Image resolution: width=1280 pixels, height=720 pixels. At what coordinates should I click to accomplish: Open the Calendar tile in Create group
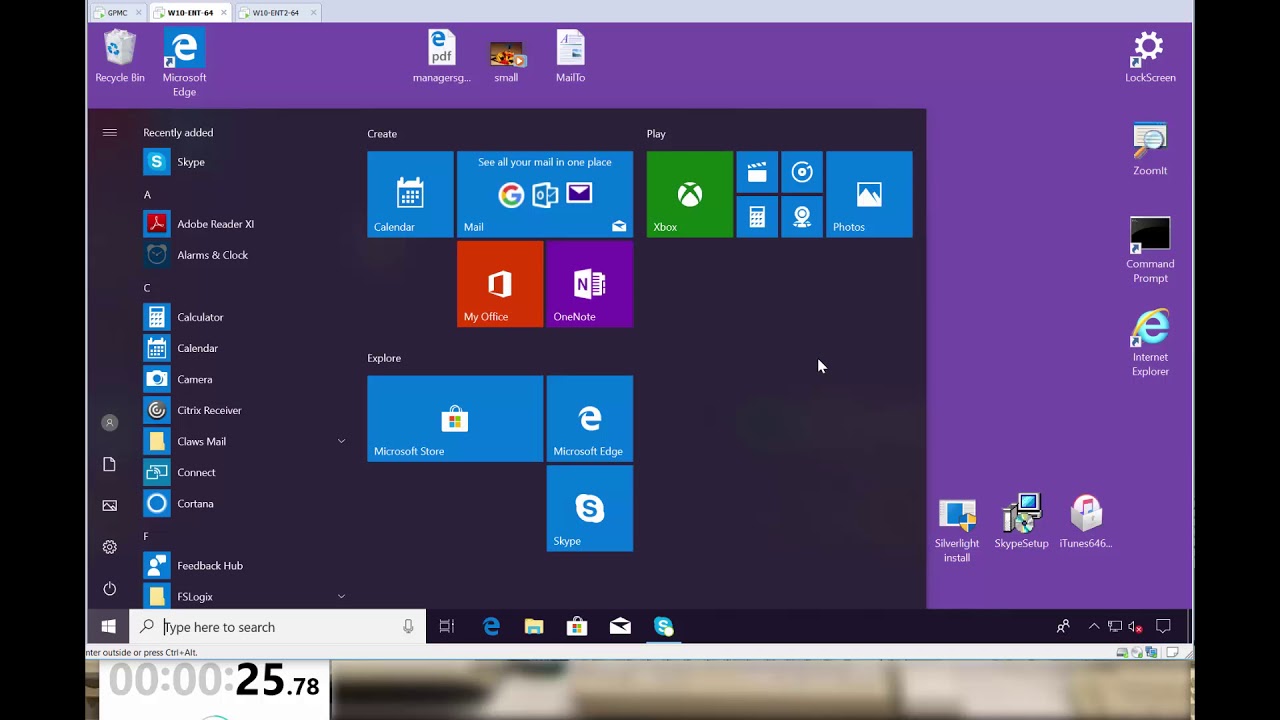(410, 194)
